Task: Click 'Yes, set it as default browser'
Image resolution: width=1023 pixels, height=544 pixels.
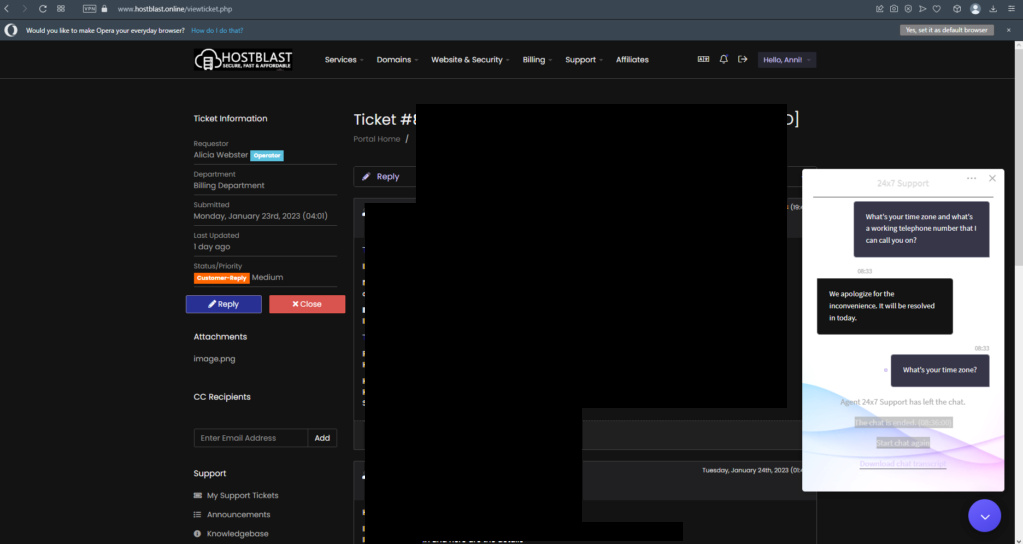Action: [947, 30]
